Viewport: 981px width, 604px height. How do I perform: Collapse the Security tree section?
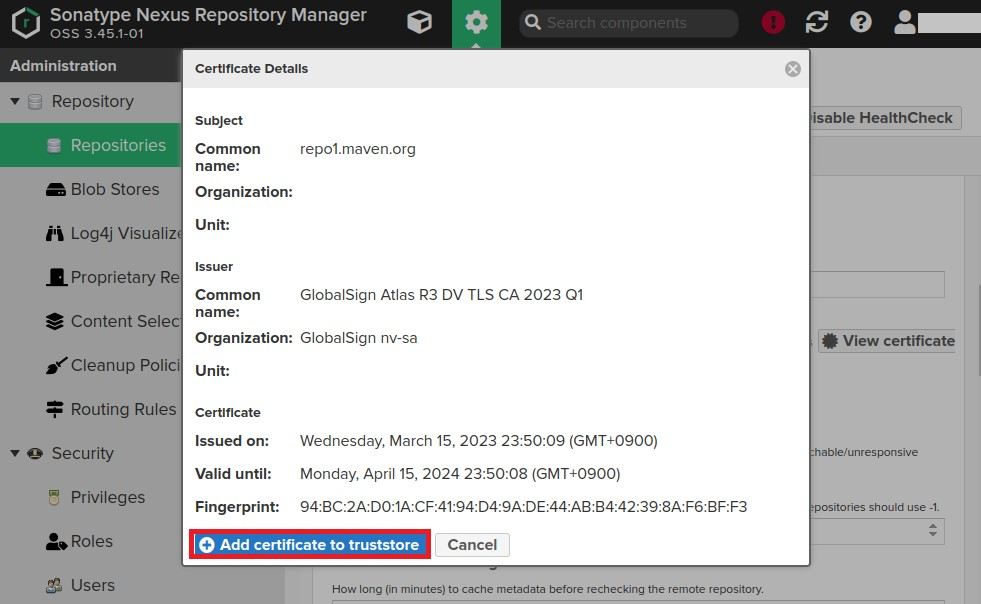pyautogui.click(x=15, y=453)
